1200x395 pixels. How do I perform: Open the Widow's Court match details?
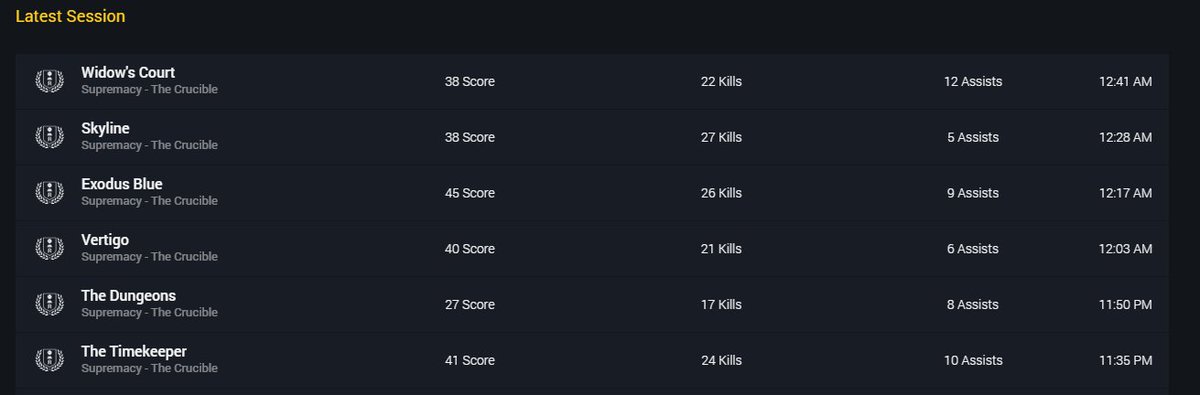pyautogui.click(x=592, y=81)
